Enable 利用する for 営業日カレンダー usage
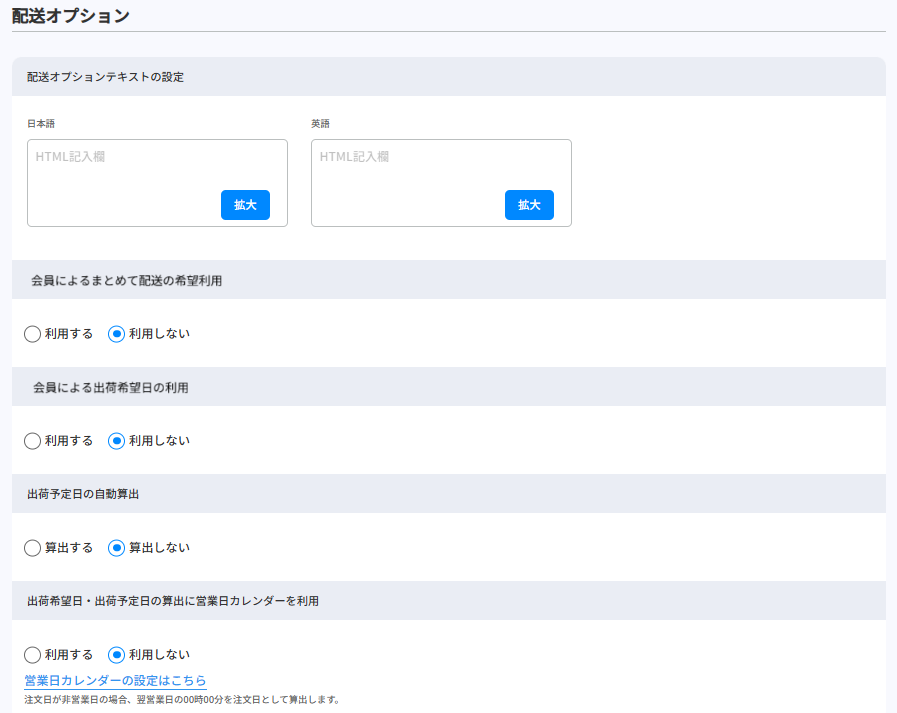The image size is (897, 713). (x=33, y=655)
